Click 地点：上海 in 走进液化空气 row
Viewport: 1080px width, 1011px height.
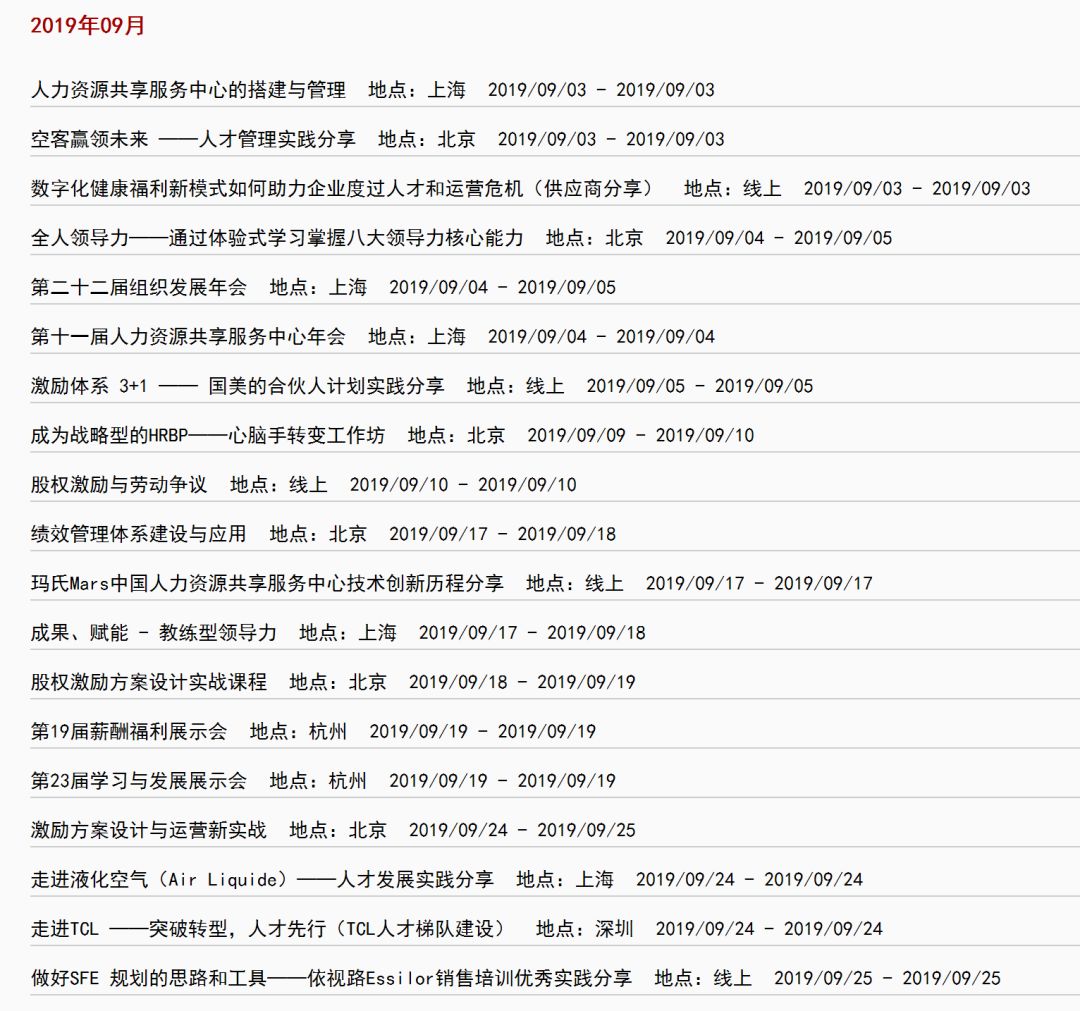pos(565,879)
